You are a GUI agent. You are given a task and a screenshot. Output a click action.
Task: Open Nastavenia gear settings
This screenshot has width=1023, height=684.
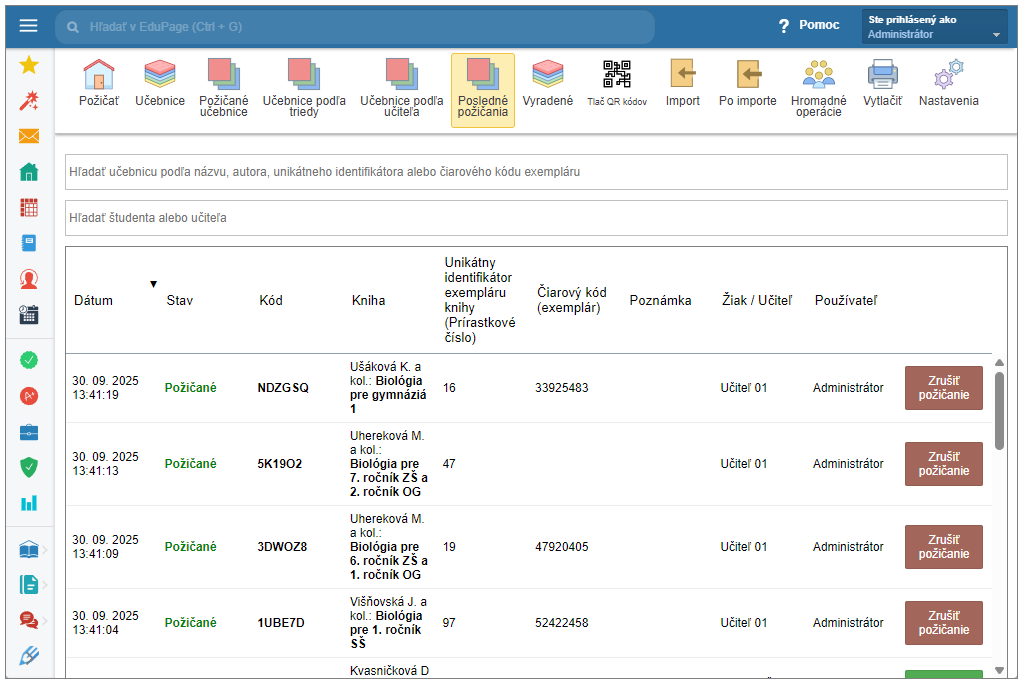[x=948, y=76]
